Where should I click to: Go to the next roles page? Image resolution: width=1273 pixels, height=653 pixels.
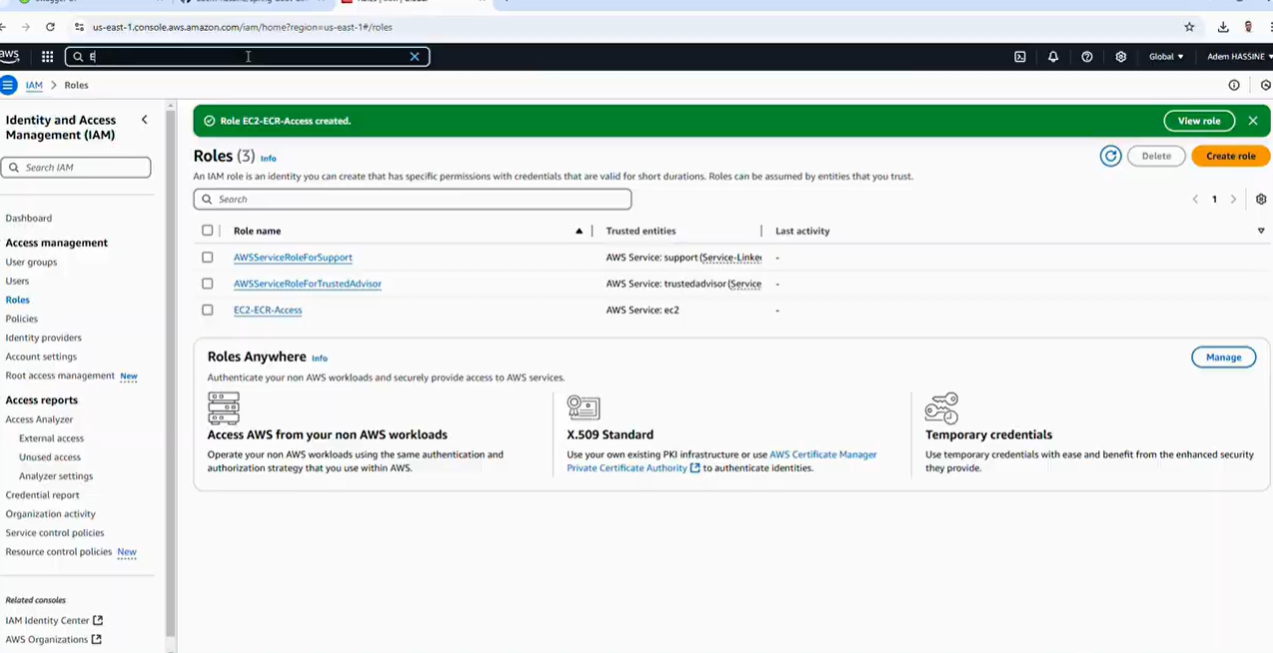tap(1233, 199)
